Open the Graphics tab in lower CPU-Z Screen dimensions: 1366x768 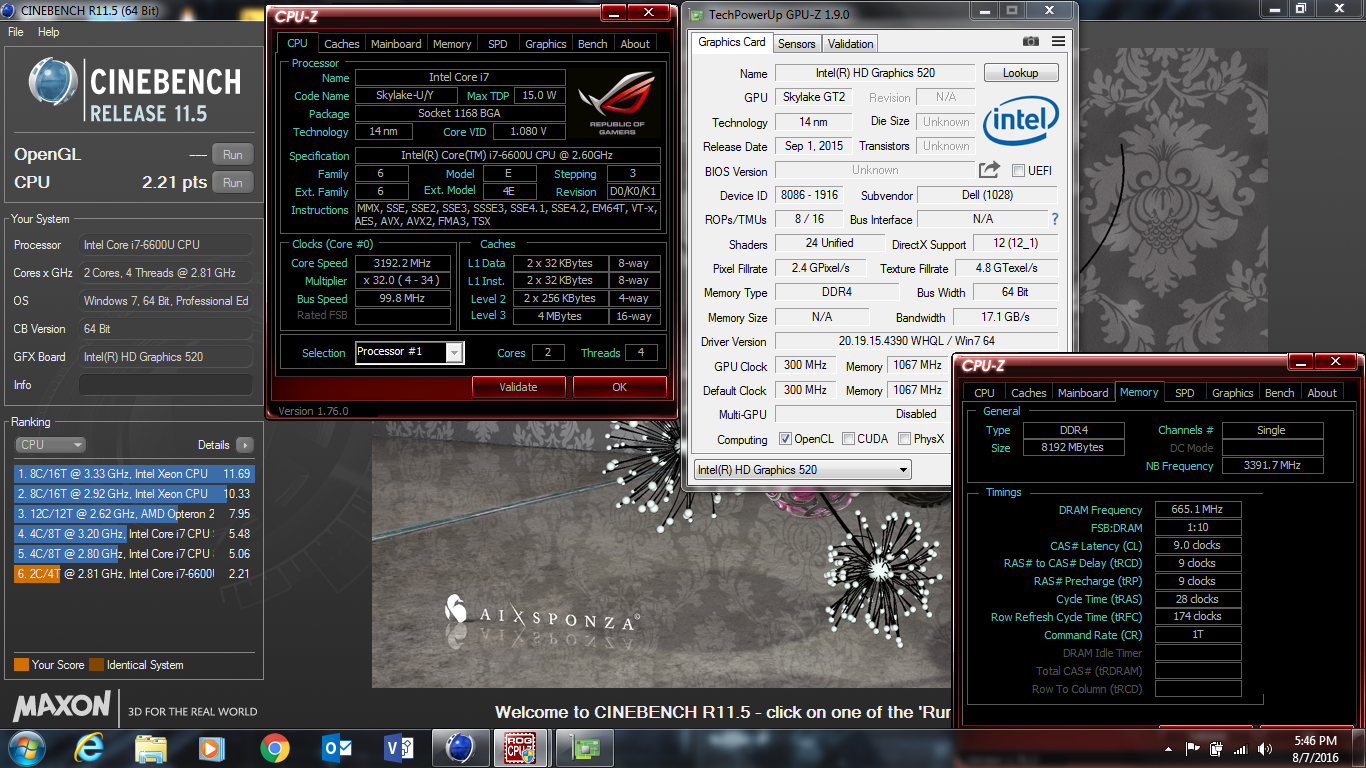(x=1232, y=393)
